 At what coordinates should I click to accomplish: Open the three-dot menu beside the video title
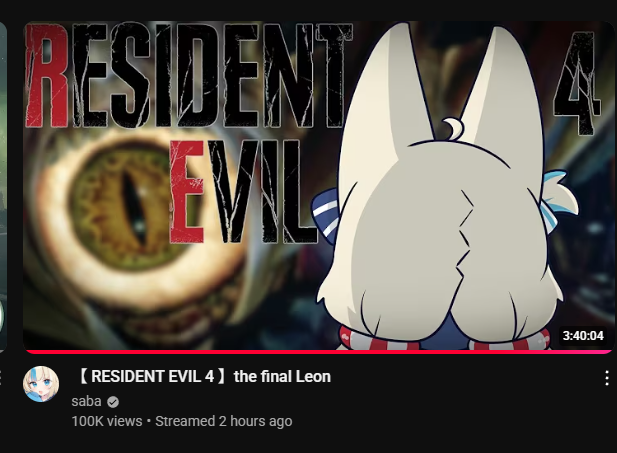click(607, 377)
